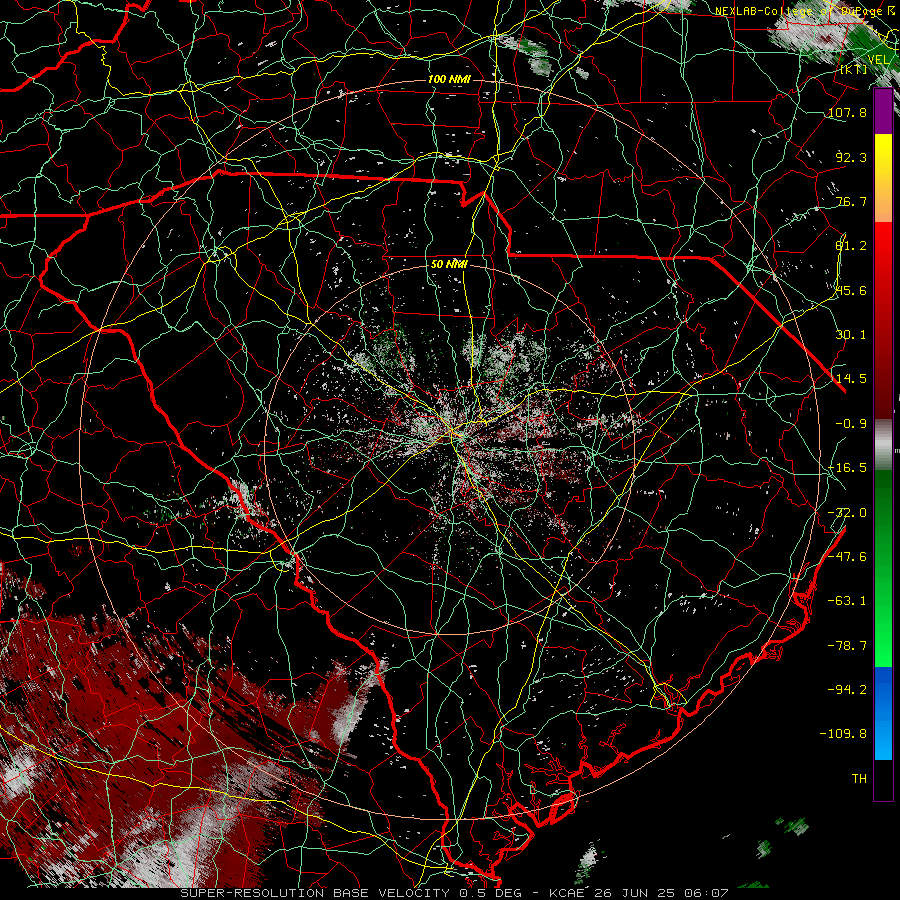Click the -0.9 legend value

click(851, 424)
